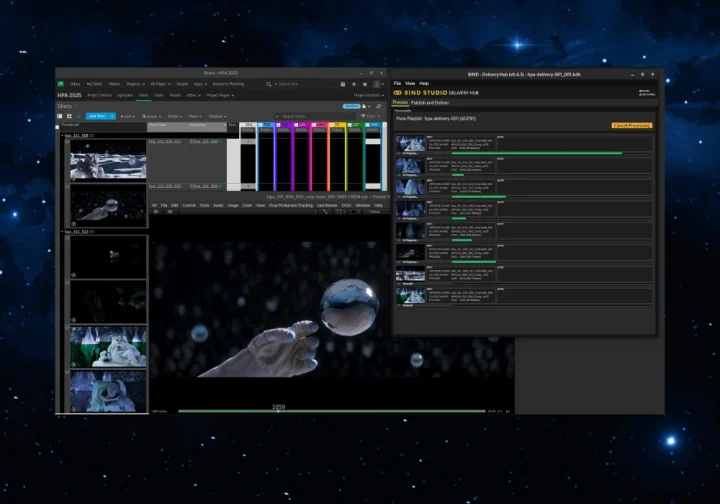Screen dimensions: 720x504
Task: Open the Apps dropdown in Flow navigation
Action: (200, 84)
